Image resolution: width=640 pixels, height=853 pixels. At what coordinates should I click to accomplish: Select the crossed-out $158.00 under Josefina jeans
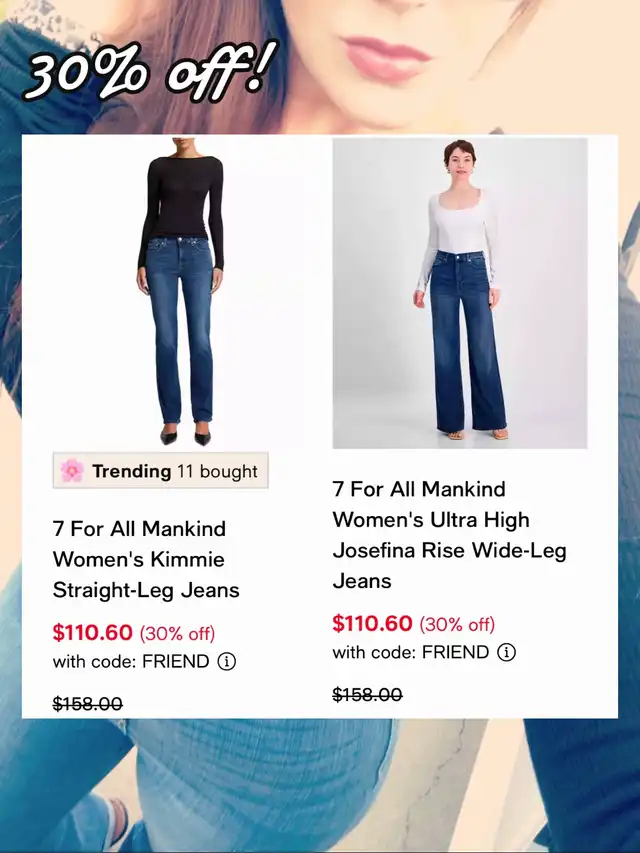click(x=367, y=694)
